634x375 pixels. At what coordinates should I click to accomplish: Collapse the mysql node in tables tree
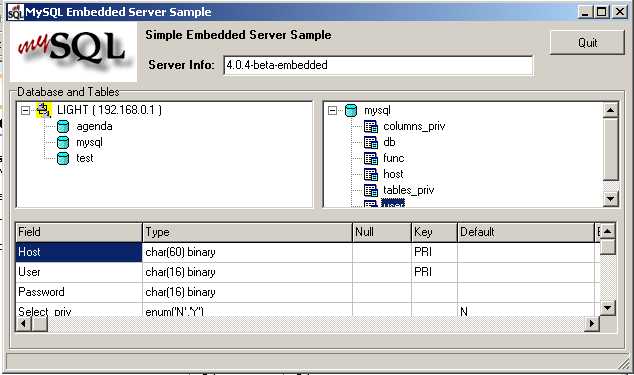coord(332,110)
